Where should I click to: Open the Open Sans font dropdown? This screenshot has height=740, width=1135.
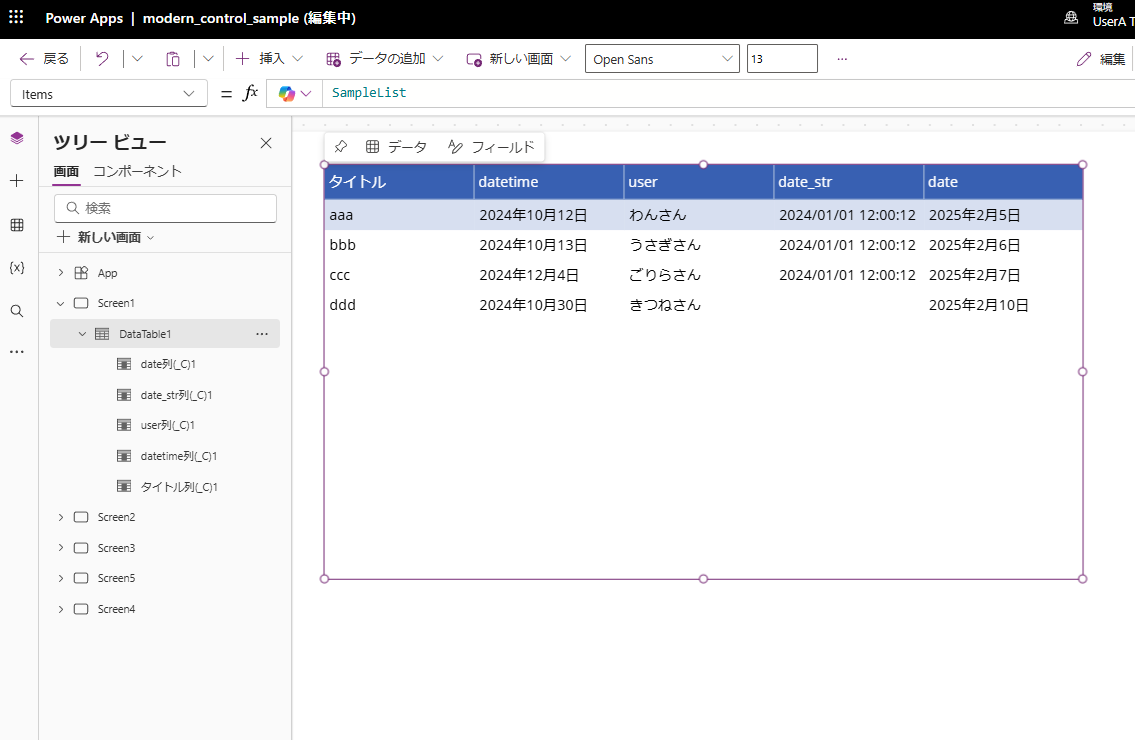click(662, 59)
